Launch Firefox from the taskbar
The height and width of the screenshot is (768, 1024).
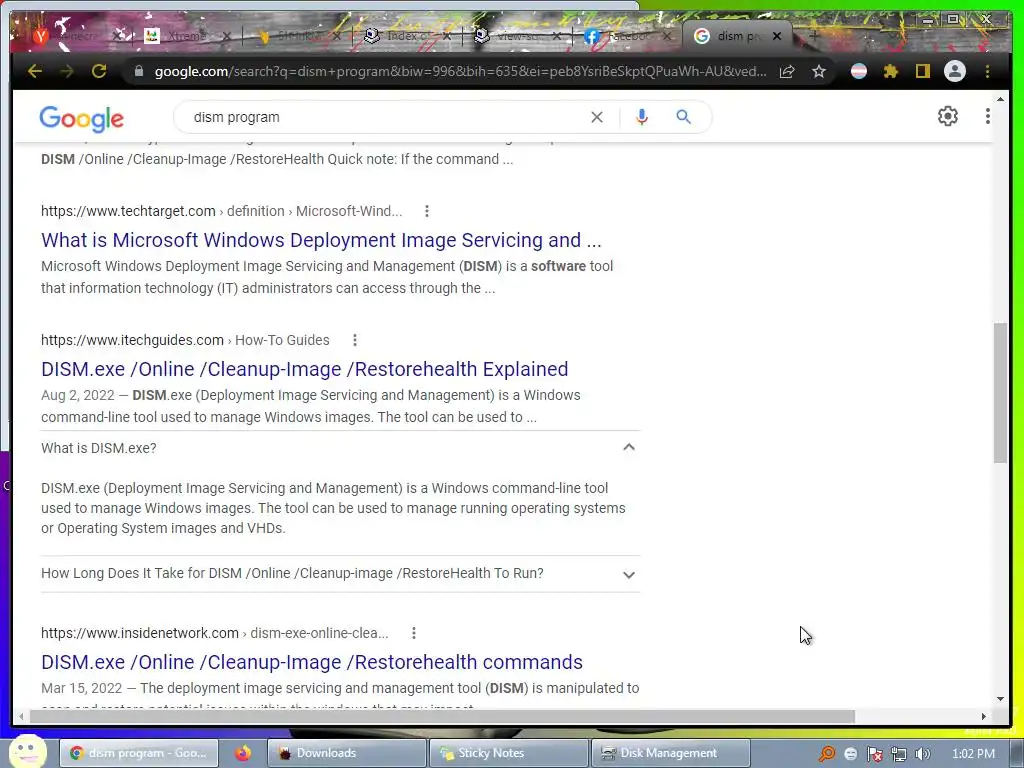point(243,753)
